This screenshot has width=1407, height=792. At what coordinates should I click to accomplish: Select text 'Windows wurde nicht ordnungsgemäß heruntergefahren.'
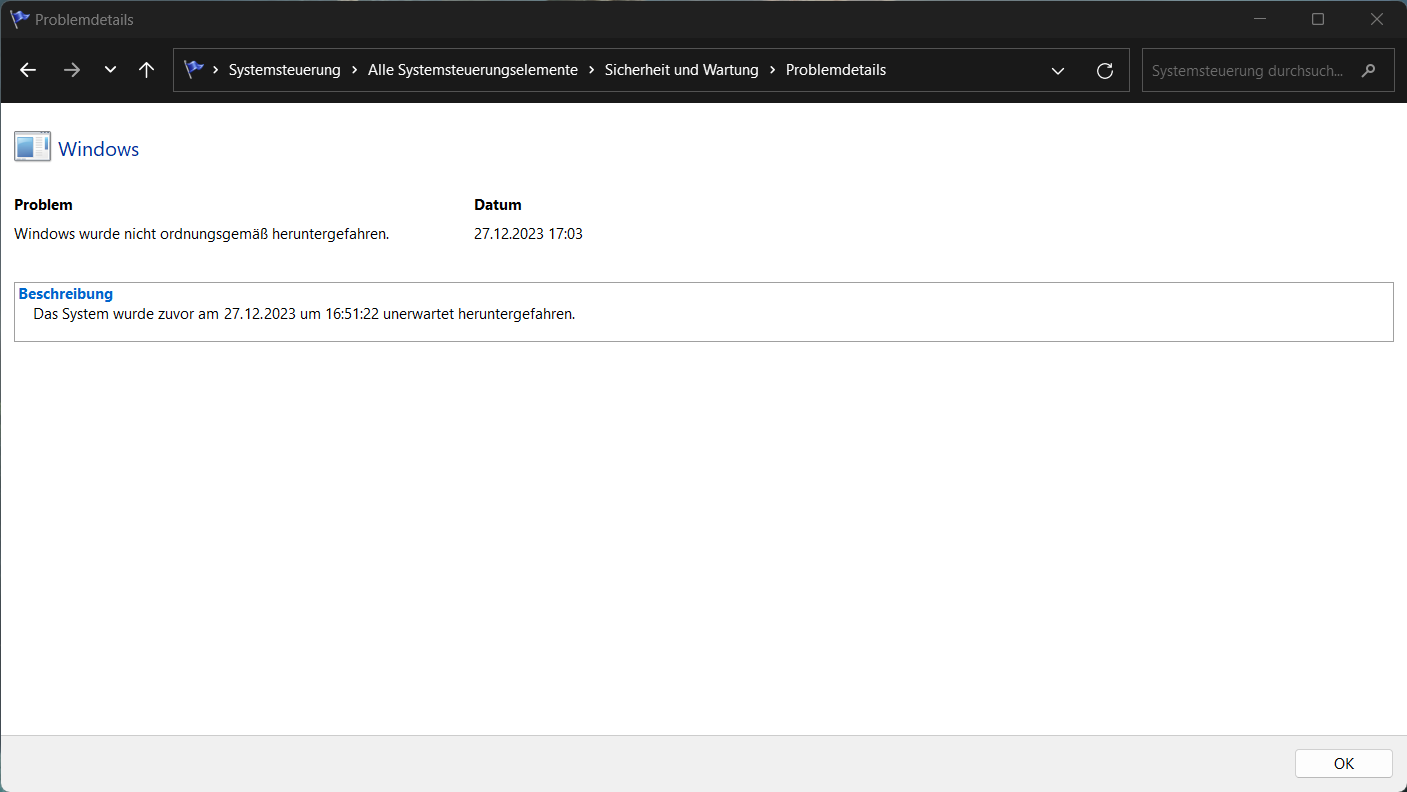(202, 234)
